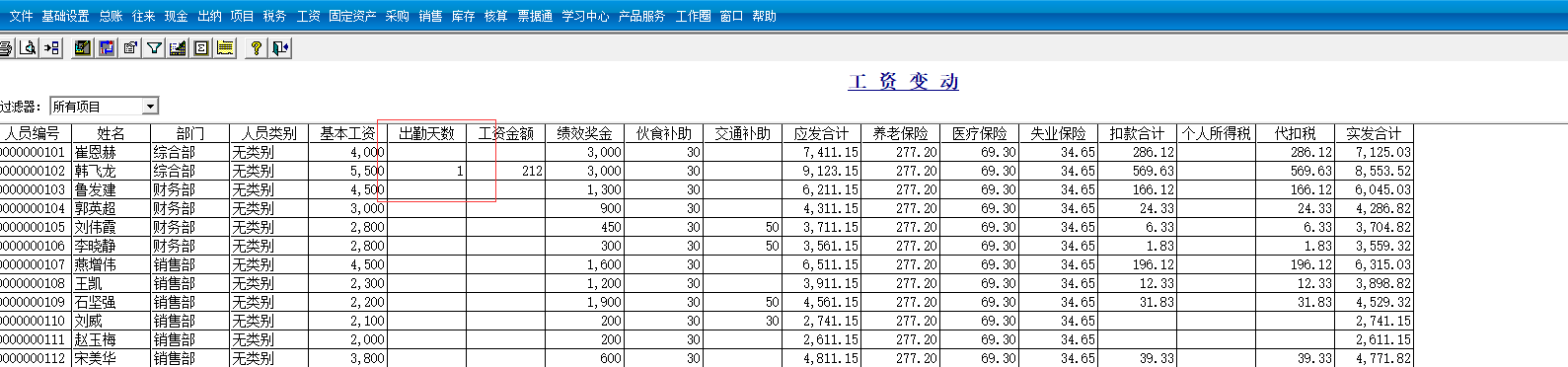Click the yellow receipt list icon
The height and width of the screenshot is (367, 1568).
[225, 47]
